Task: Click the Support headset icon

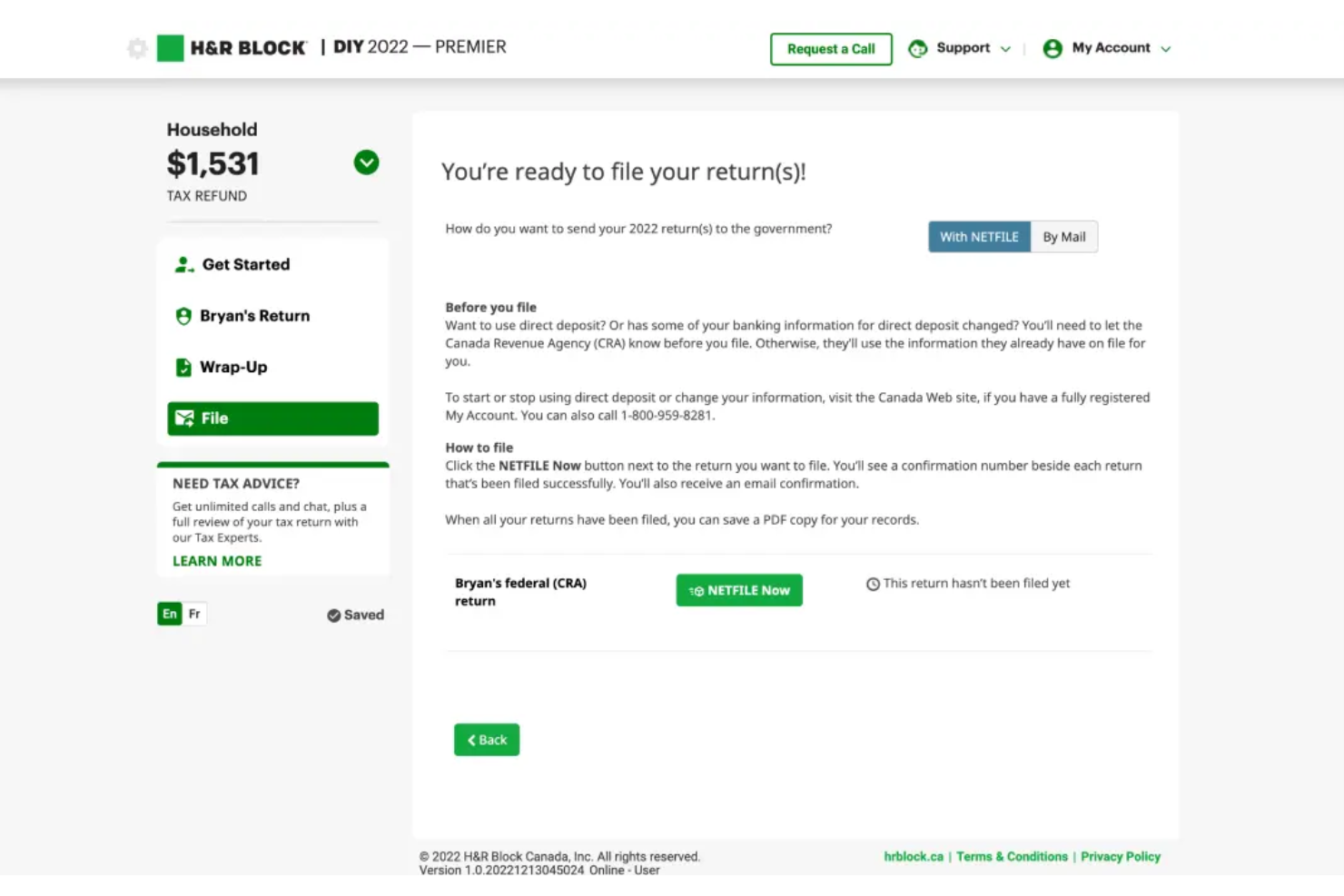Action: 917,48
